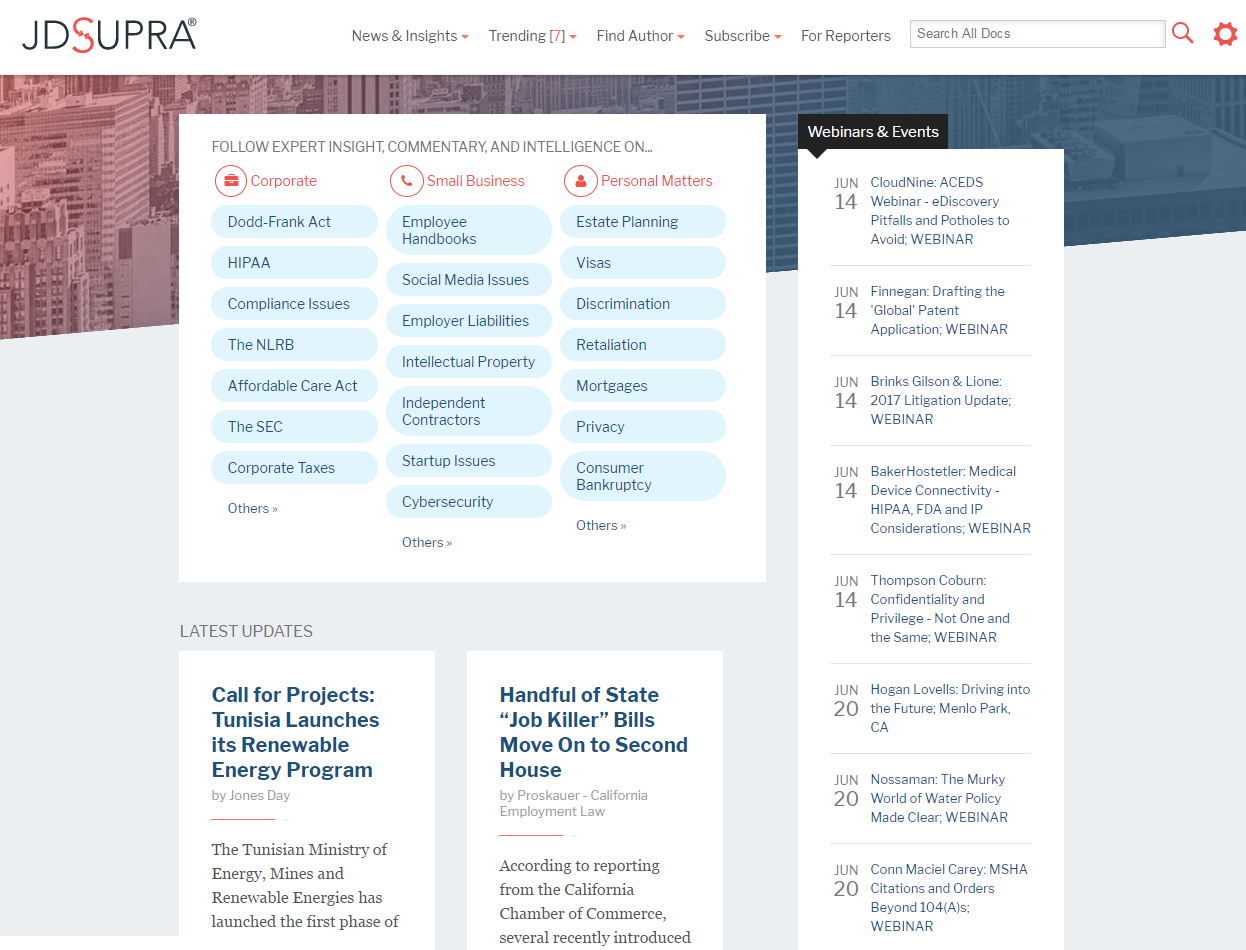
Task: Open the red settings gear icon
Action: 1225,34
